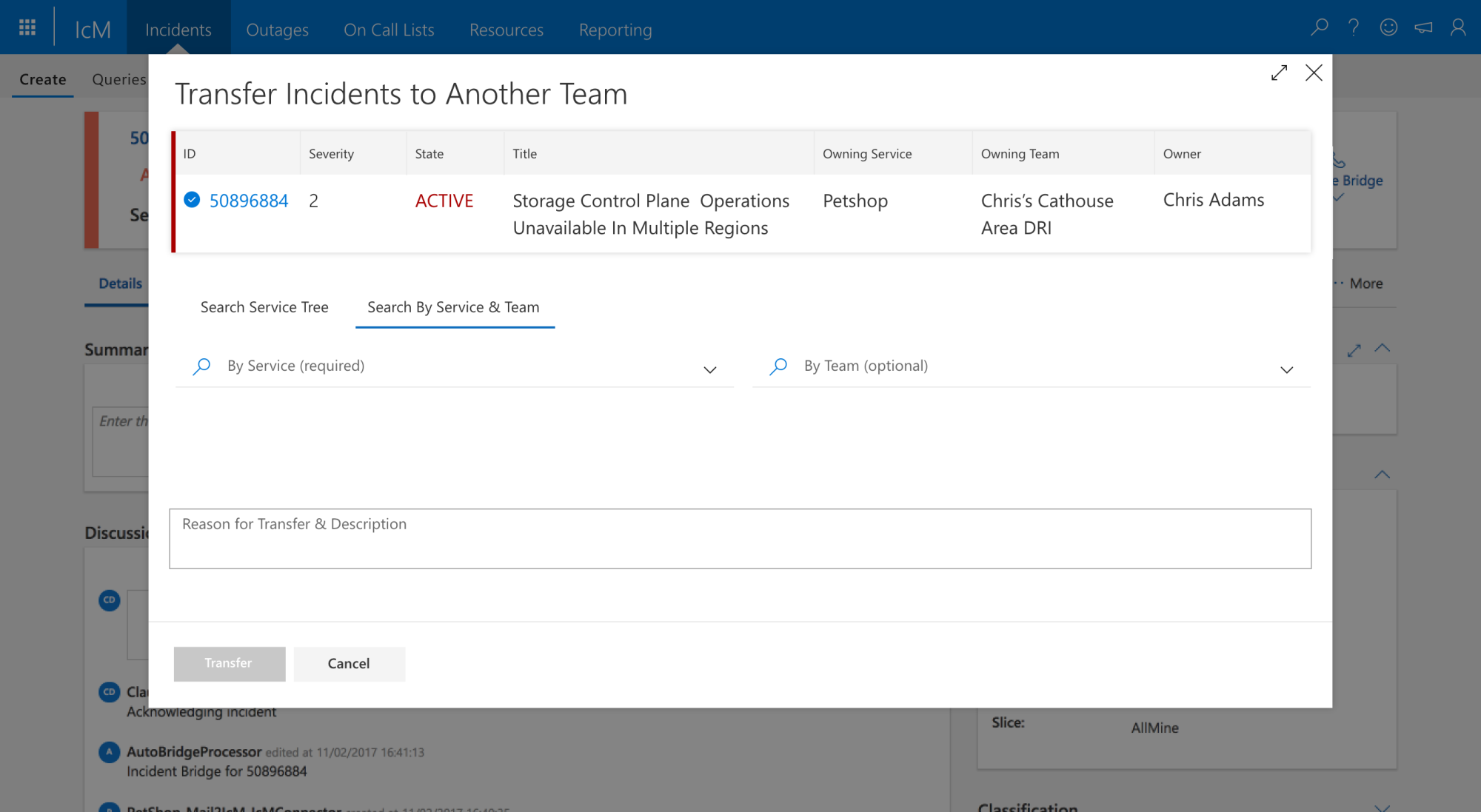Click the AllMine slice value
1481x812 pixels.
(1154, 728)
